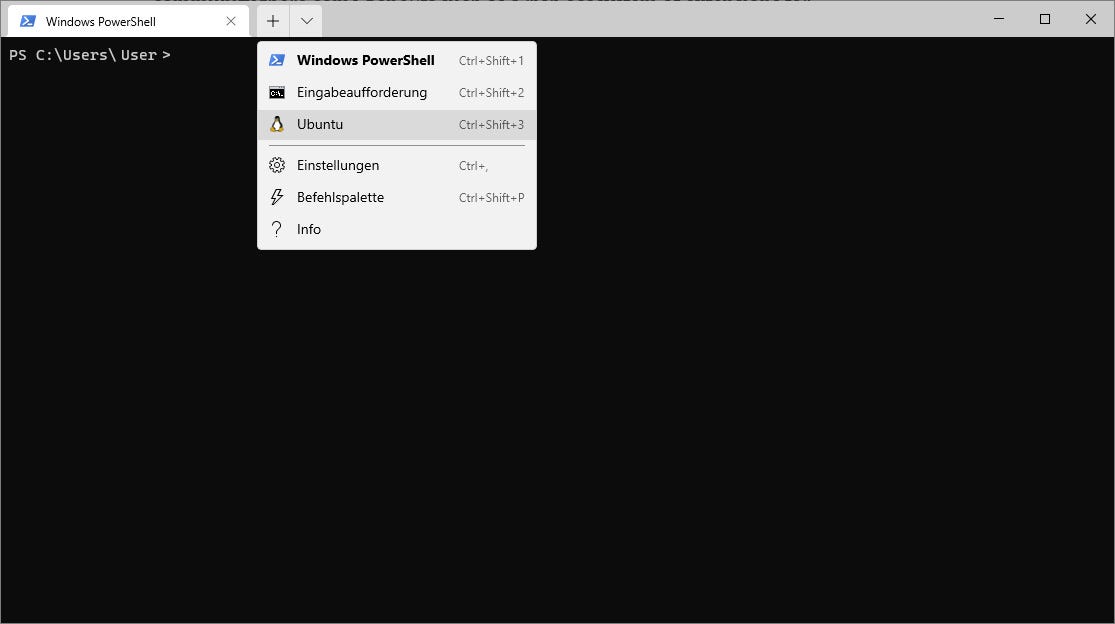Click the Eingabeaufforderung command prompt icon

[277, 92]
